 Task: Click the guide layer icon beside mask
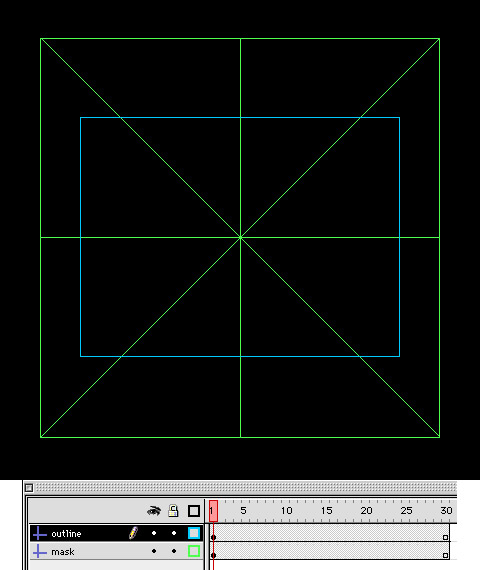tap(40, 552)
